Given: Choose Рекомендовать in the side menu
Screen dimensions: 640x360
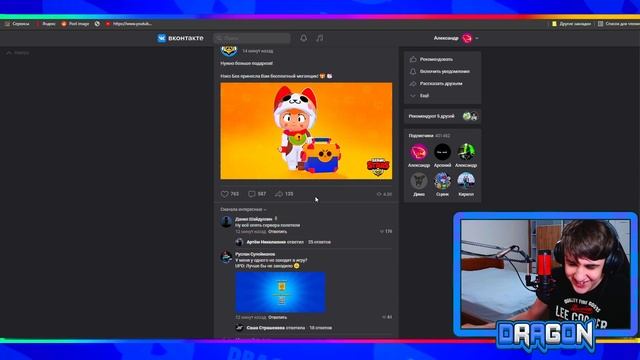Looking at the screenshot, I should [x=436, y=59].
